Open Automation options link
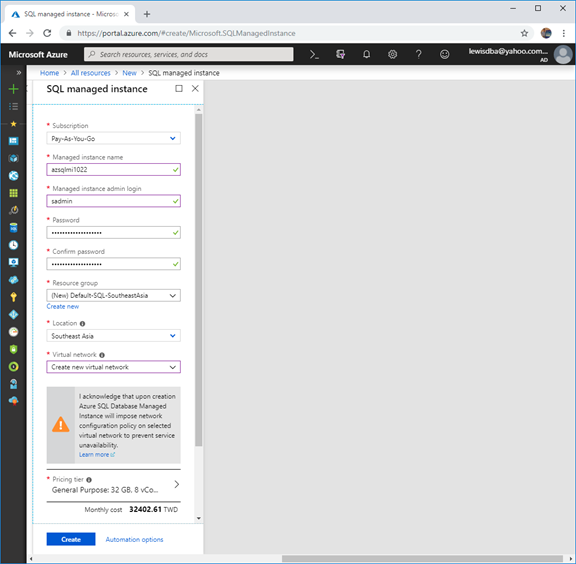The image size is (576, 564). 134,539
